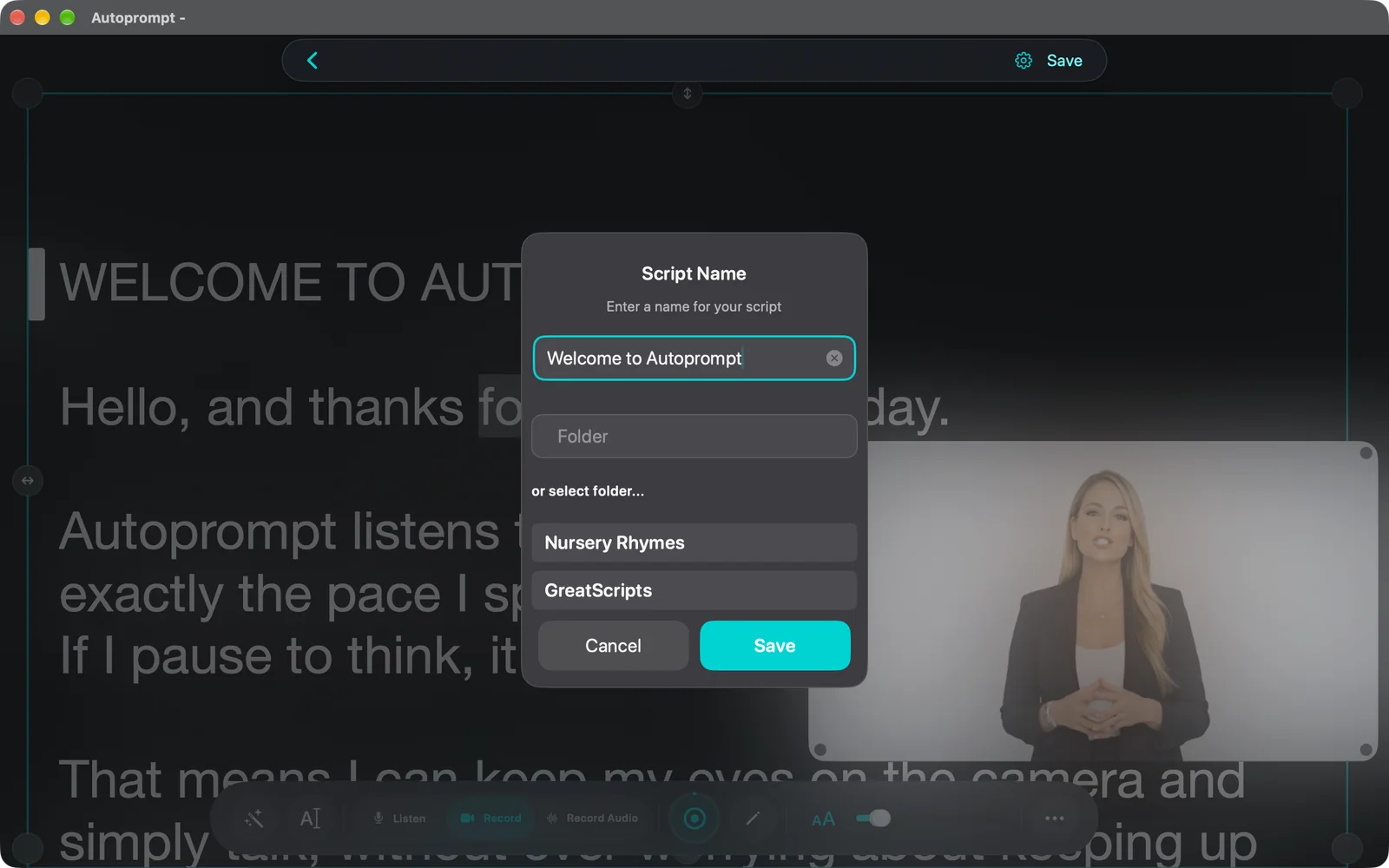This screenshot has height=868, width=1389.
Task: Save the script from the dialog
Action: click(x=774, y=646)
